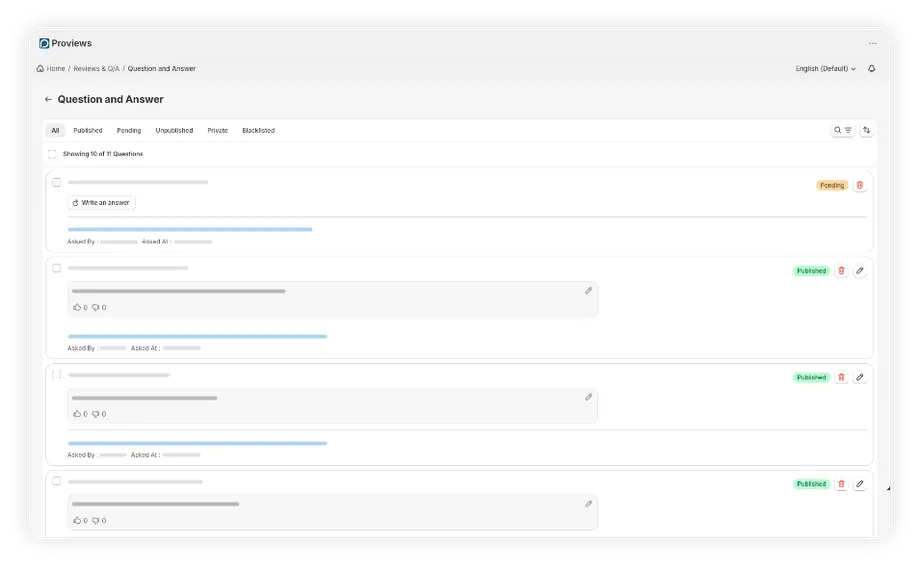The image size is (919, 566).
Task: Click the pencil icon inside the first answer box
Action: (x=588, y=291)
